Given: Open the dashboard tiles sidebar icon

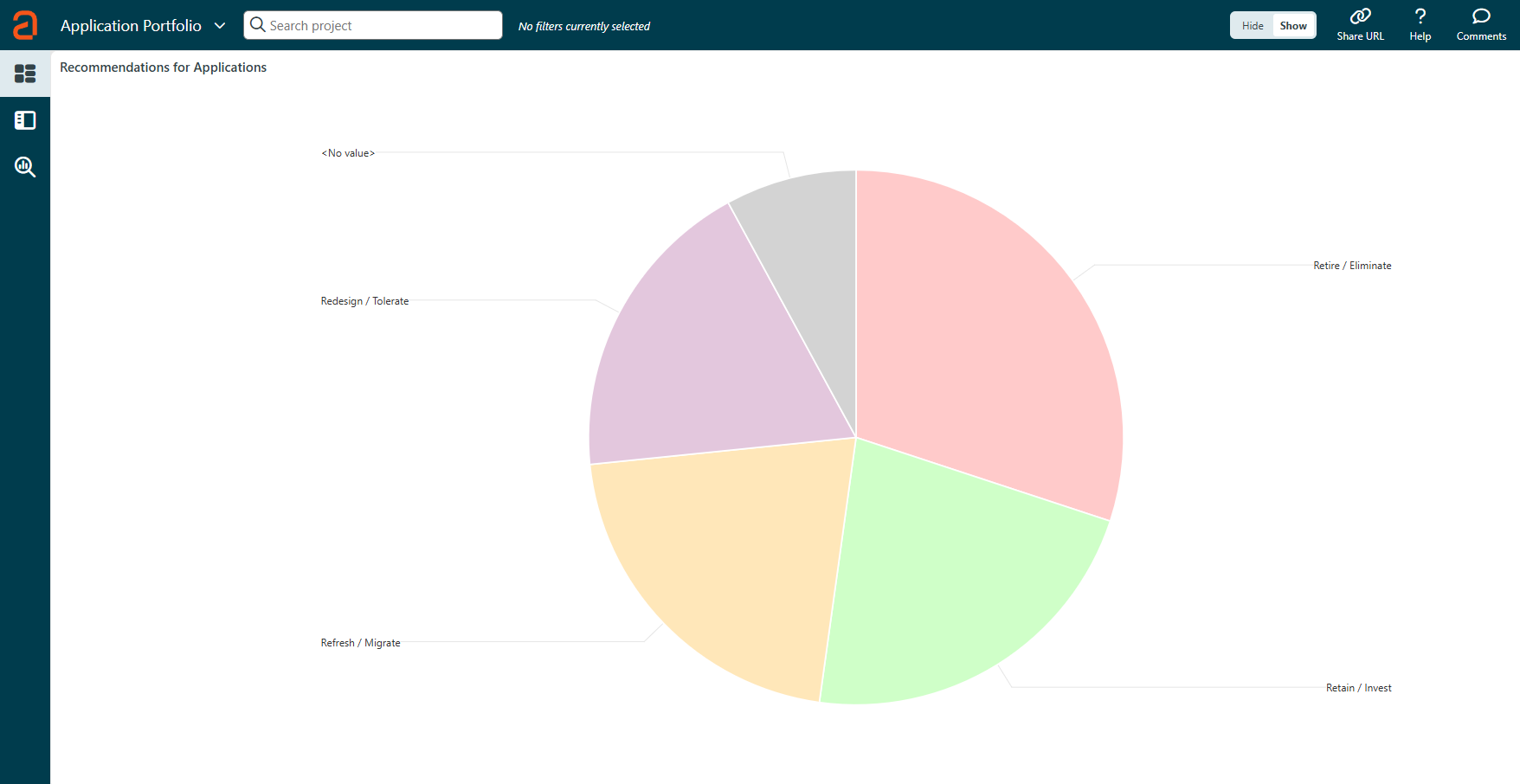Looking at the screenshot, I should click(x=25, y=74).
